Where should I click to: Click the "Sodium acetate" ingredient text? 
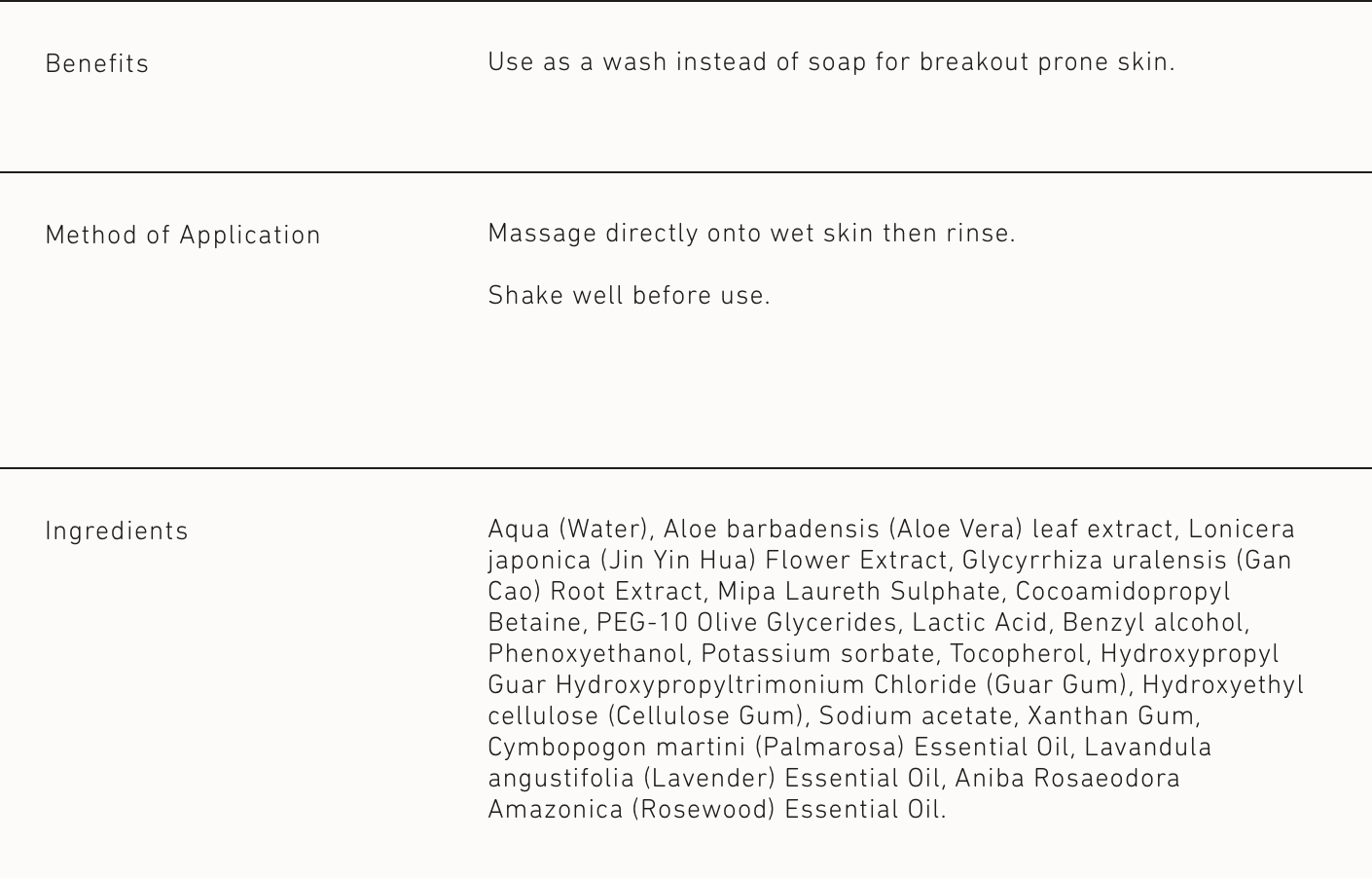[915, 716]
